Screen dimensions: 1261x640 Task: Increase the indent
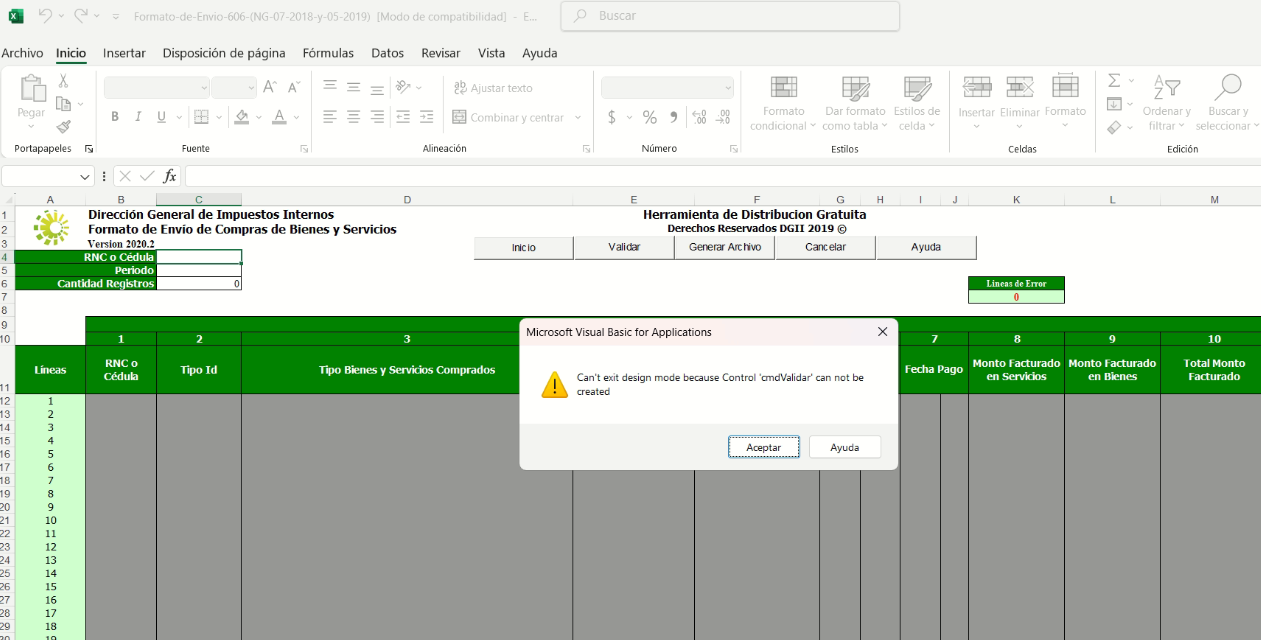click(426, 117)
